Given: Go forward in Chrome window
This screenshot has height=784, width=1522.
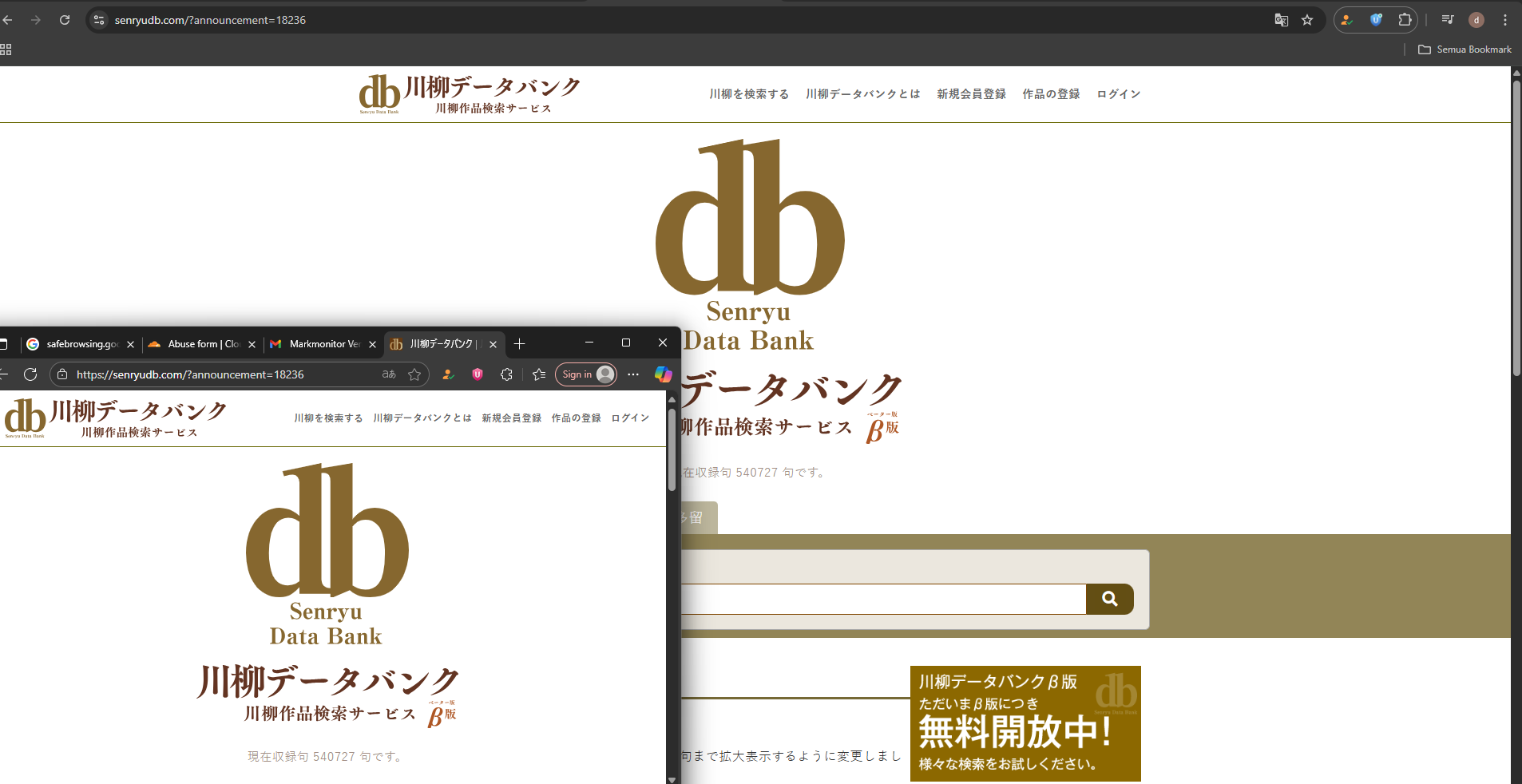Looking at the screenshot, I should [36, 20].
